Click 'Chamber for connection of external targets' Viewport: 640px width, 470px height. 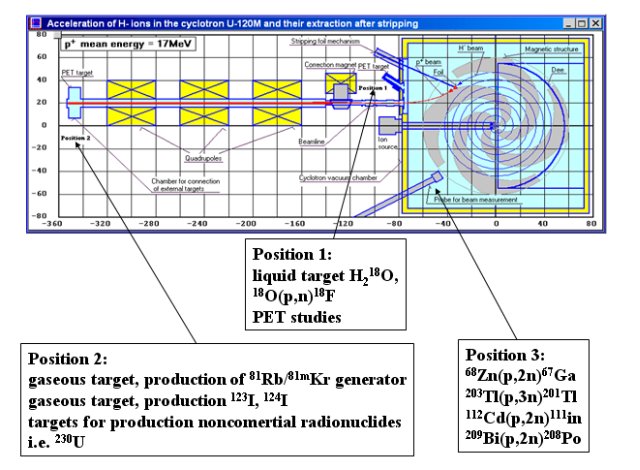185,184
